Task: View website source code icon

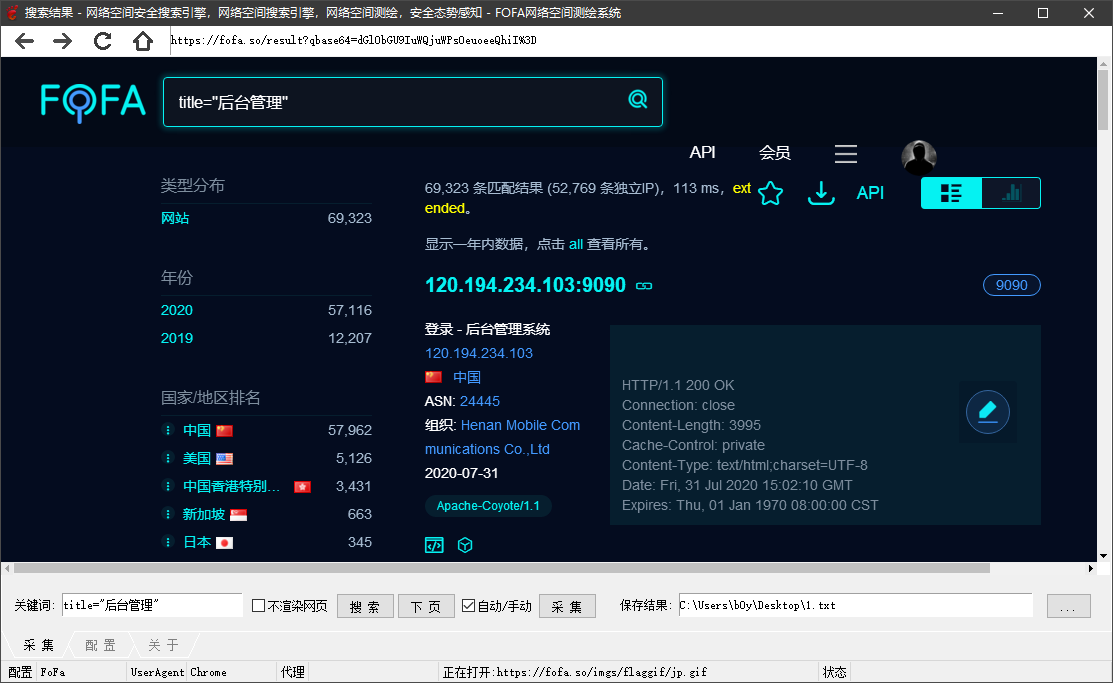Action: 434,545
